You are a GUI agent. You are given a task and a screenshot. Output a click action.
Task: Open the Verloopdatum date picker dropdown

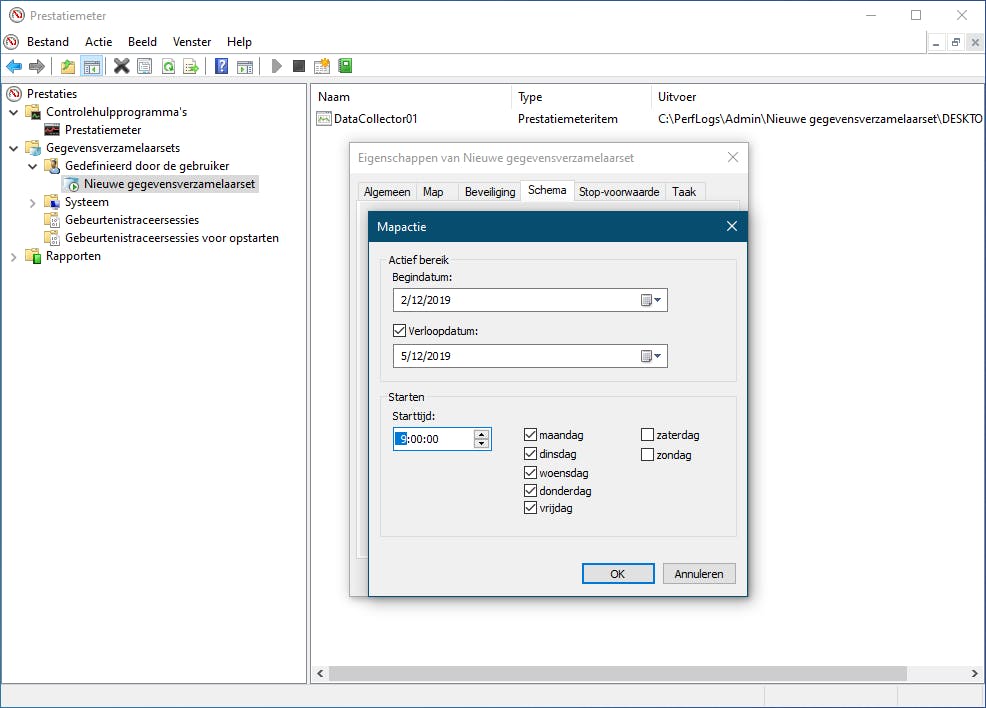(x=652, y=356)
